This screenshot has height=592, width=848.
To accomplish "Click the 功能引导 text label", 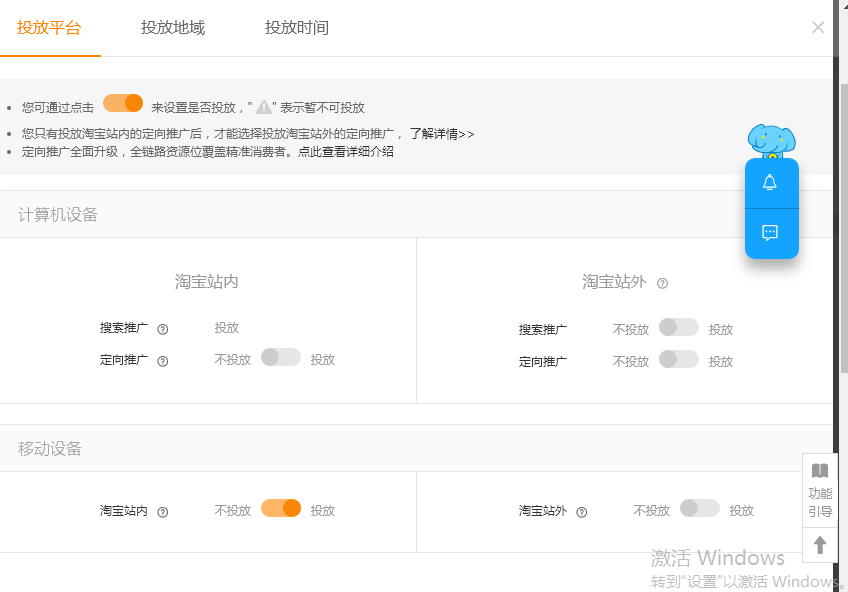I will pyautogui.click(x=820, y=502).
